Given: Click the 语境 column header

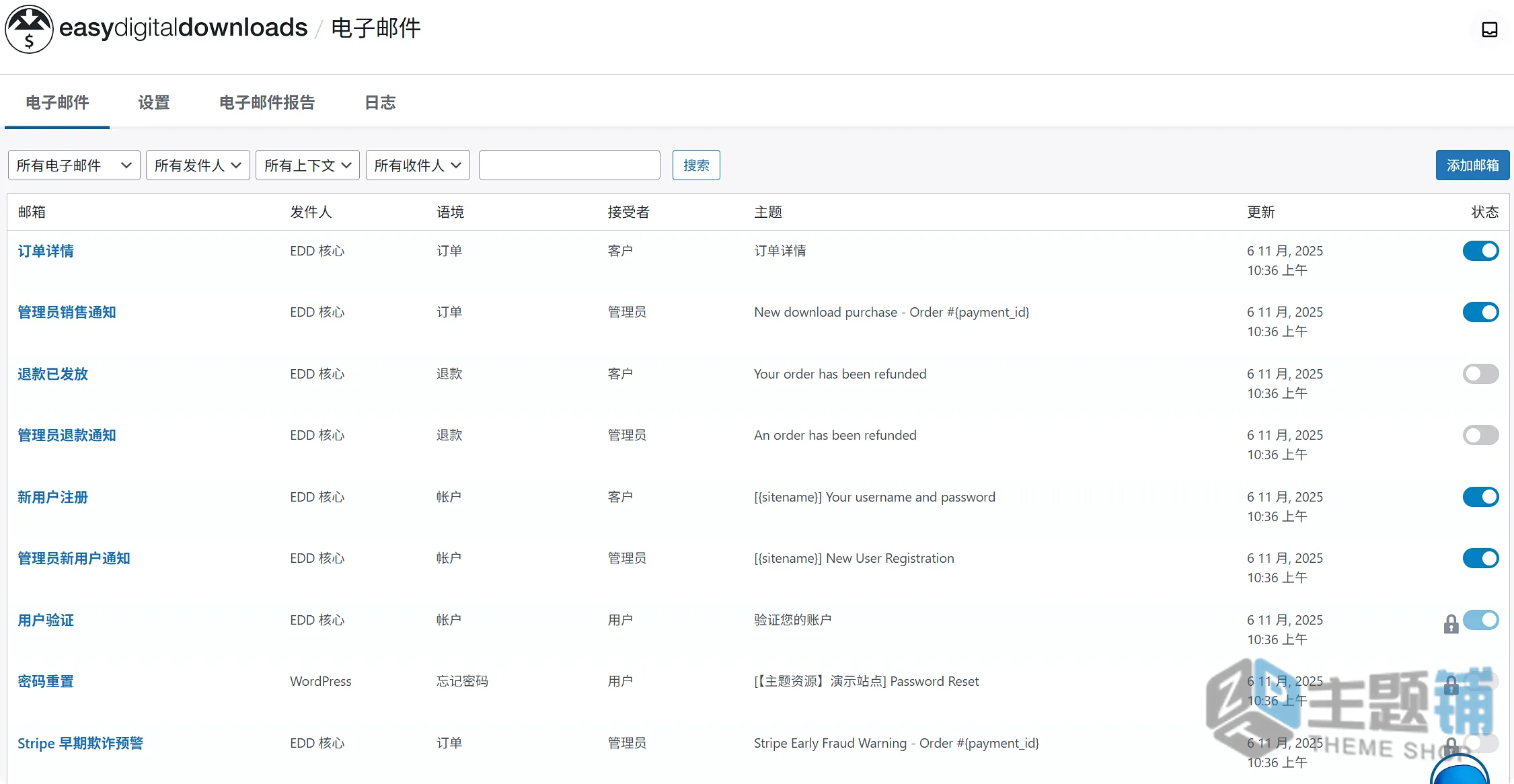Looking at the screenshot, I should coord(450,212).
